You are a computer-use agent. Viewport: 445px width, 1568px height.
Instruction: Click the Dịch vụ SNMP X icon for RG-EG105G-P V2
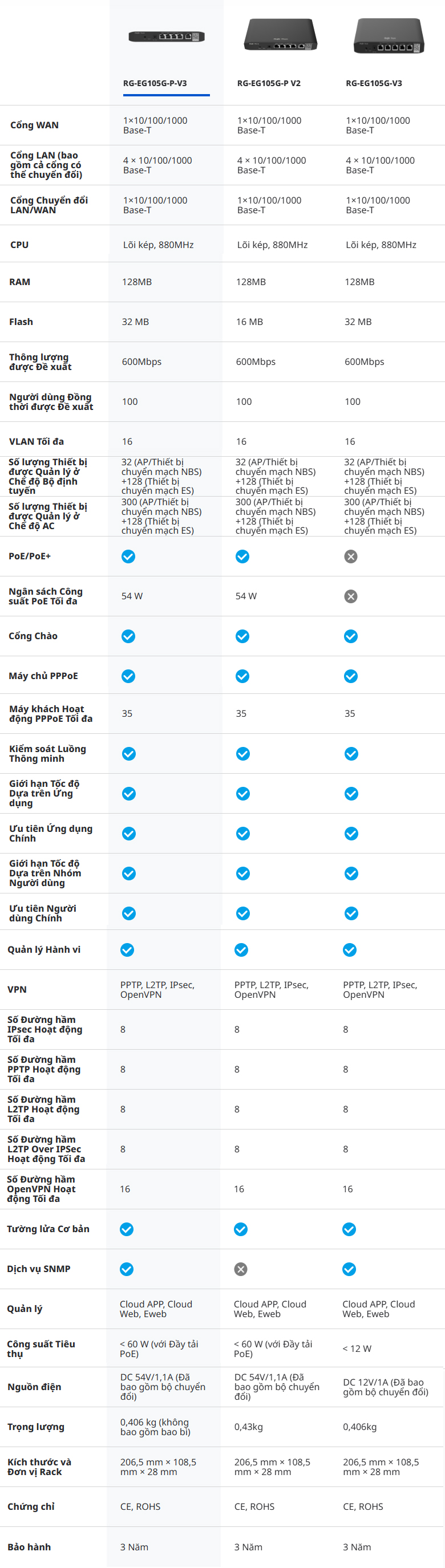[241, 1269]
